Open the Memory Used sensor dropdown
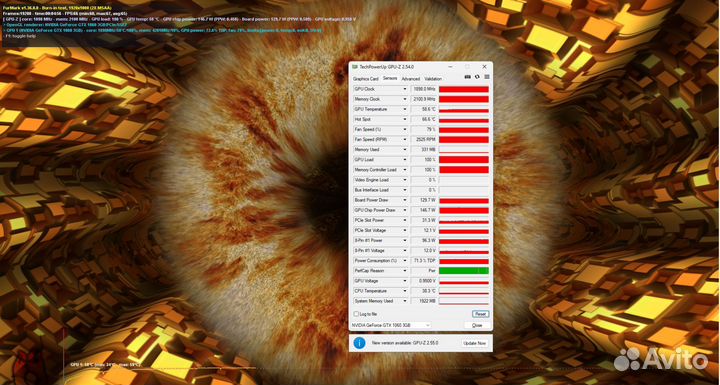 click(405, 150)
